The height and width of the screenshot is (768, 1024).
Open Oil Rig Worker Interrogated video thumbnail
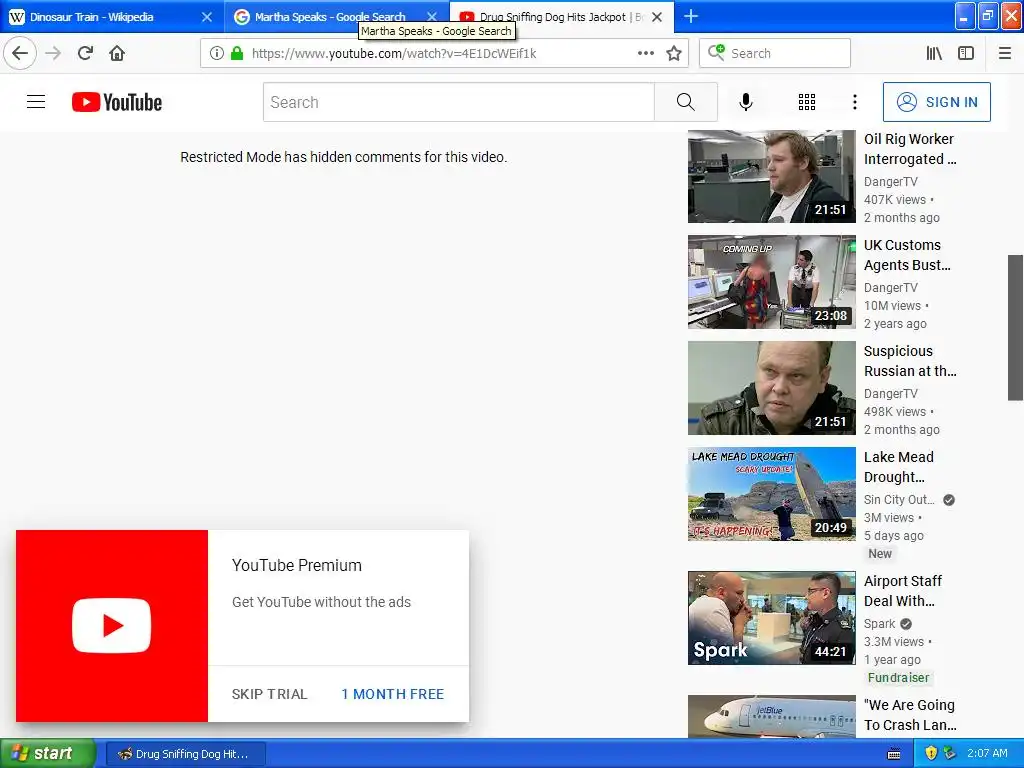point(771,176)
